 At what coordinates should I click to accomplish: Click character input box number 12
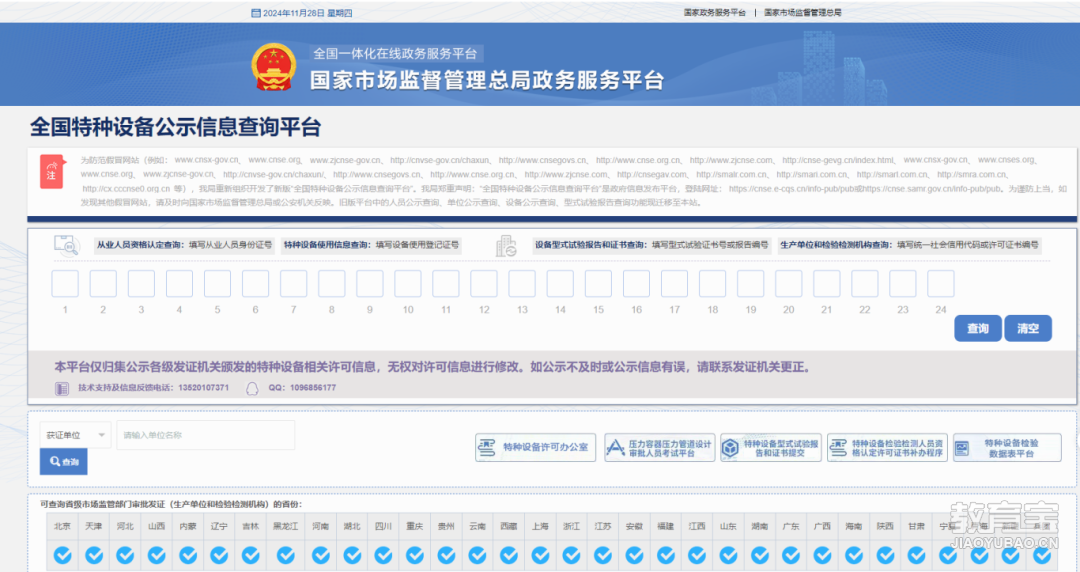coord(484,283)
